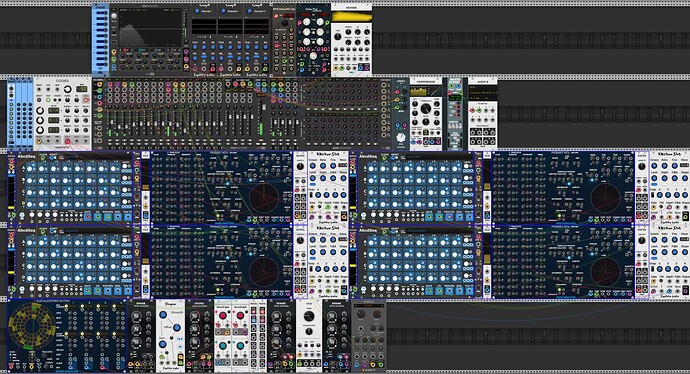The height and width of the screenshot is (374, 690).
Task: Adjust the black knob on the bottom-left GATES module
Action: tap(300, 241)
